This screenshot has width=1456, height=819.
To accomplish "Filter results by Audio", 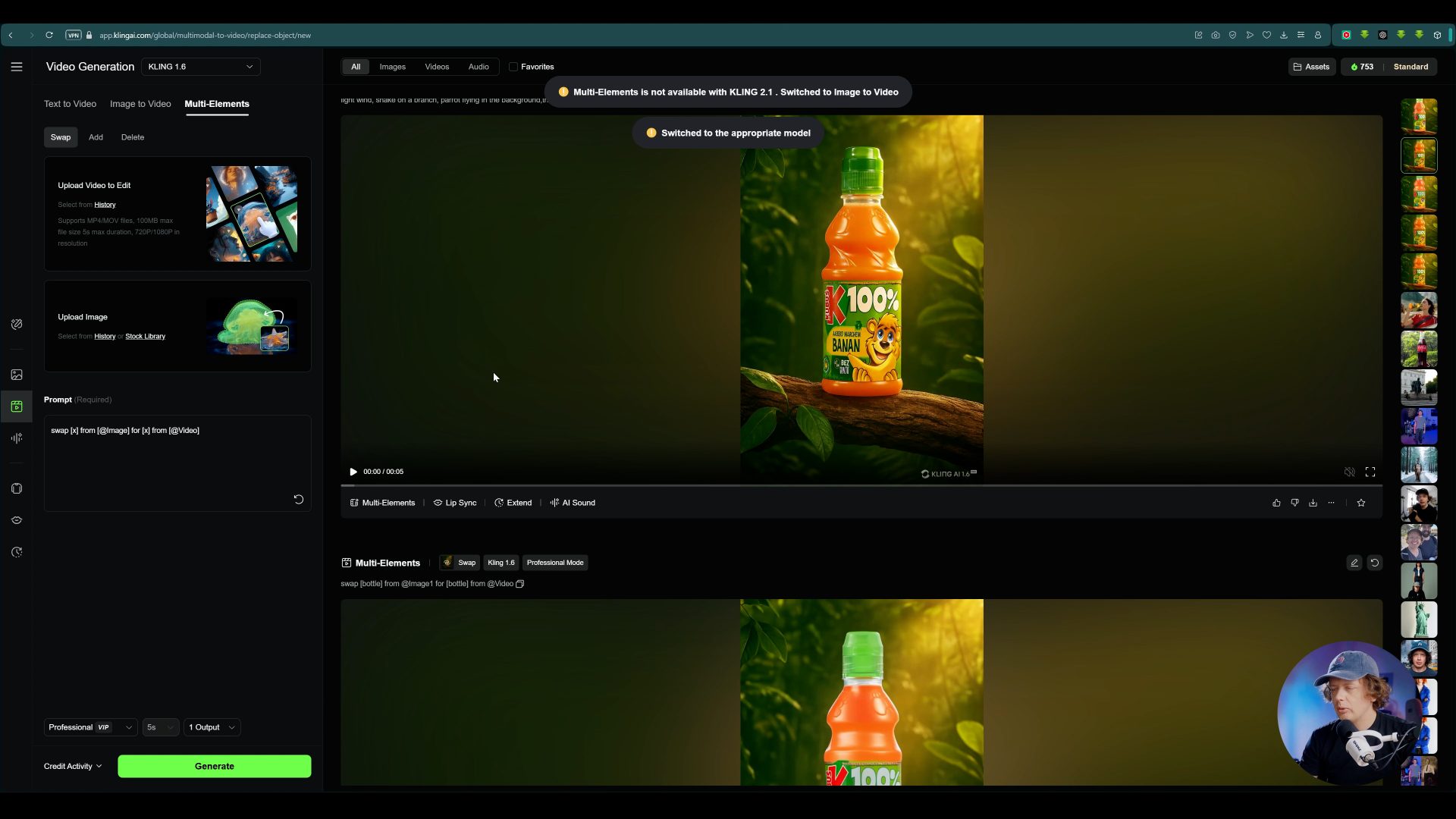I will click(x=479, y=67).
